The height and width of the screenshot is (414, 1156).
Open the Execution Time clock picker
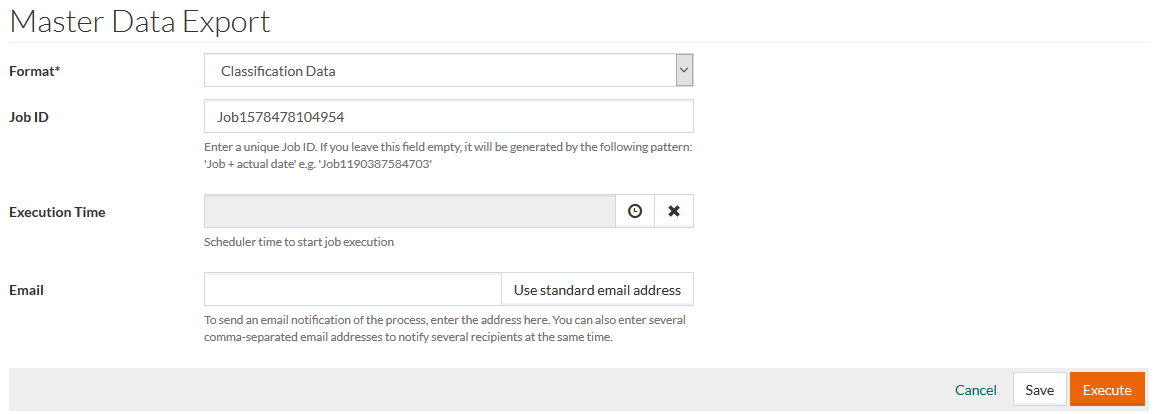point(635,211)
